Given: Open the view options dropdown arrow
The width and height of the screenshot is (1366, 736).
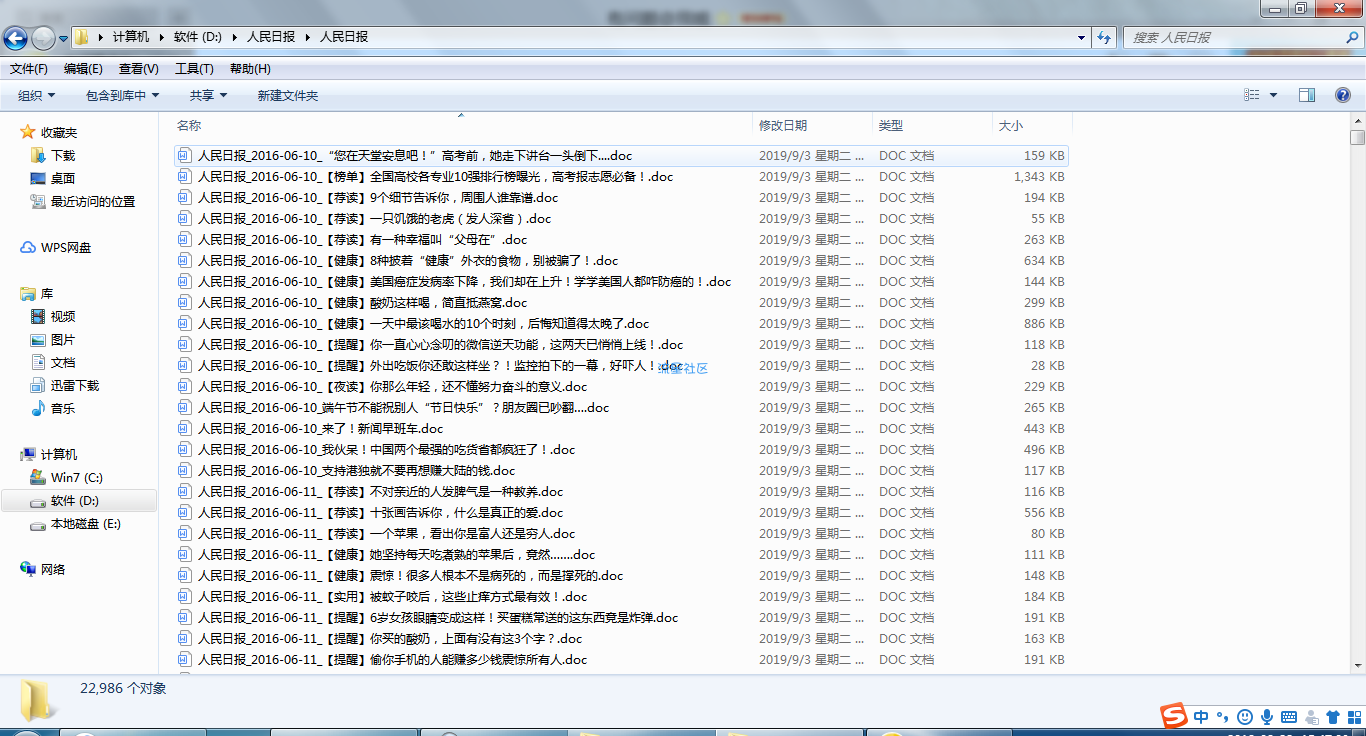Looking at the screenshot, I should 1273,95.
